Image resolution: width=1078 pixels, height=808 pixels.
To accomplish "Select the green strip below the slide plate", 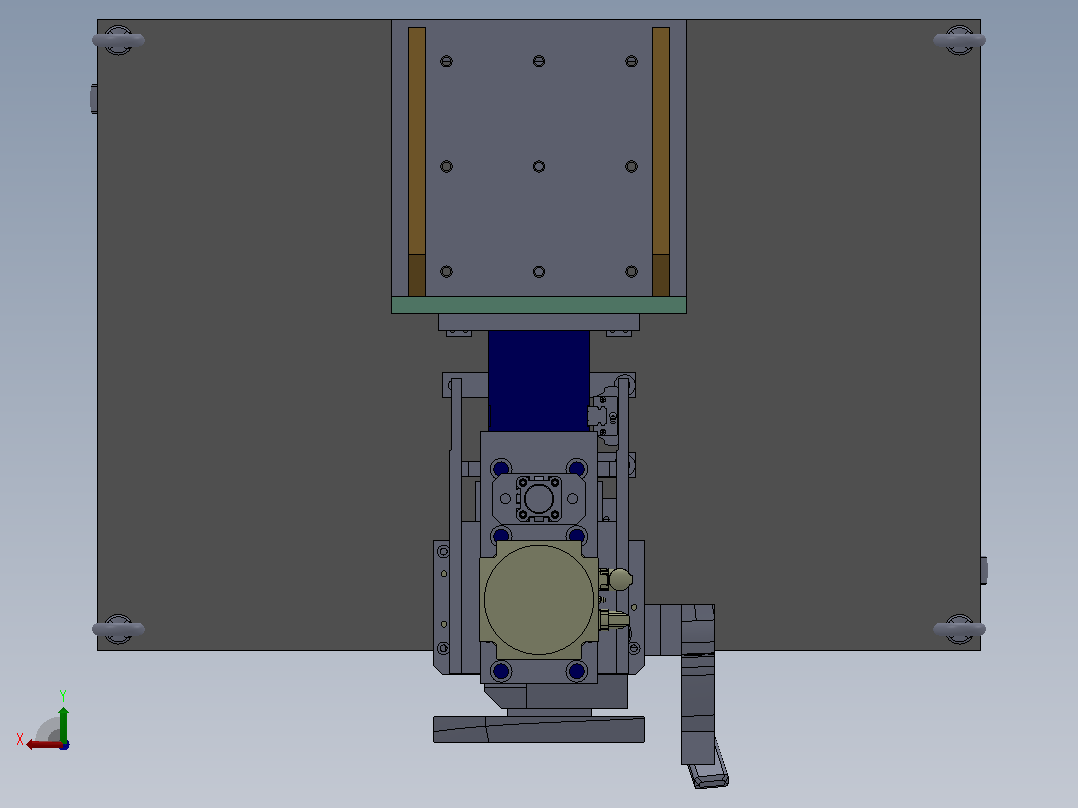I will 538,305.
